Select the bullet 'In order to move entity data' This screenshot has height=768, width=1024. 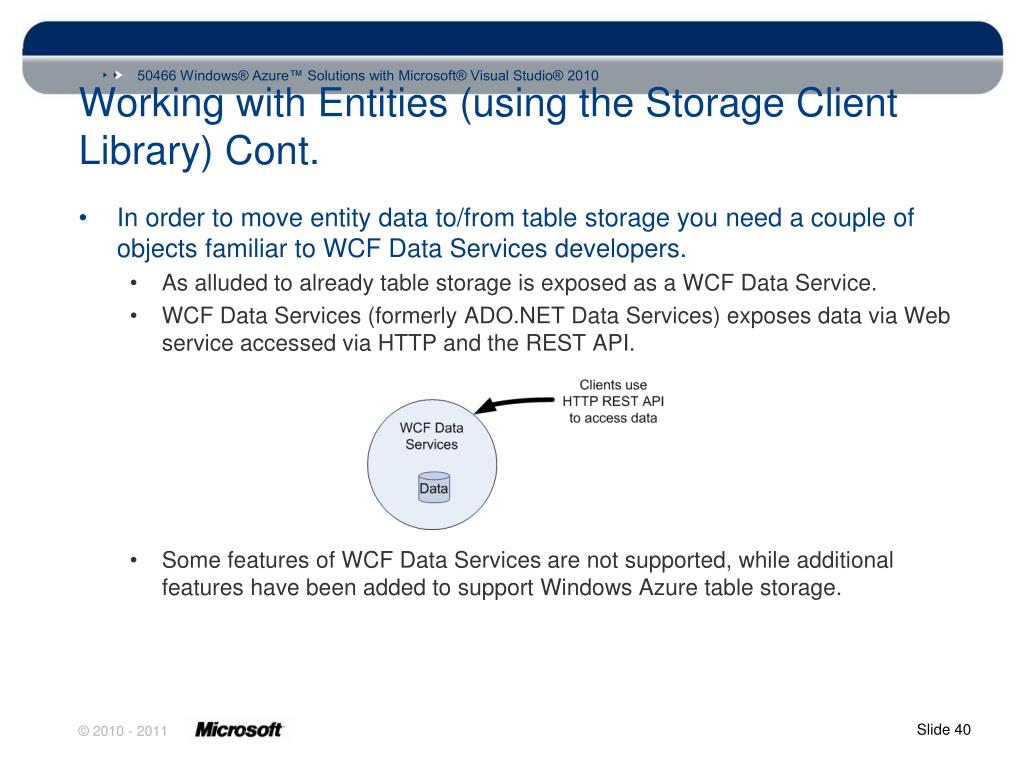(515, 232)
